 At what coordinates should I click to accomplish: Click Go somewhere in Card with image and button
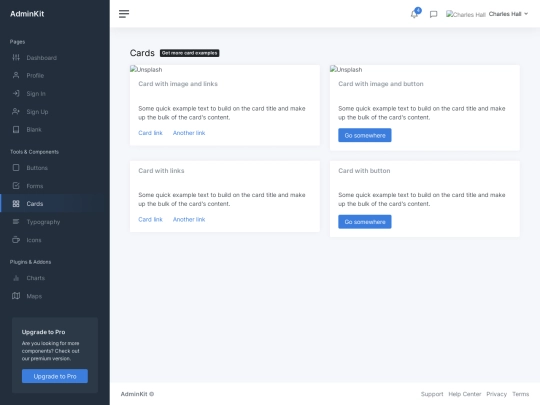(365, 135)
